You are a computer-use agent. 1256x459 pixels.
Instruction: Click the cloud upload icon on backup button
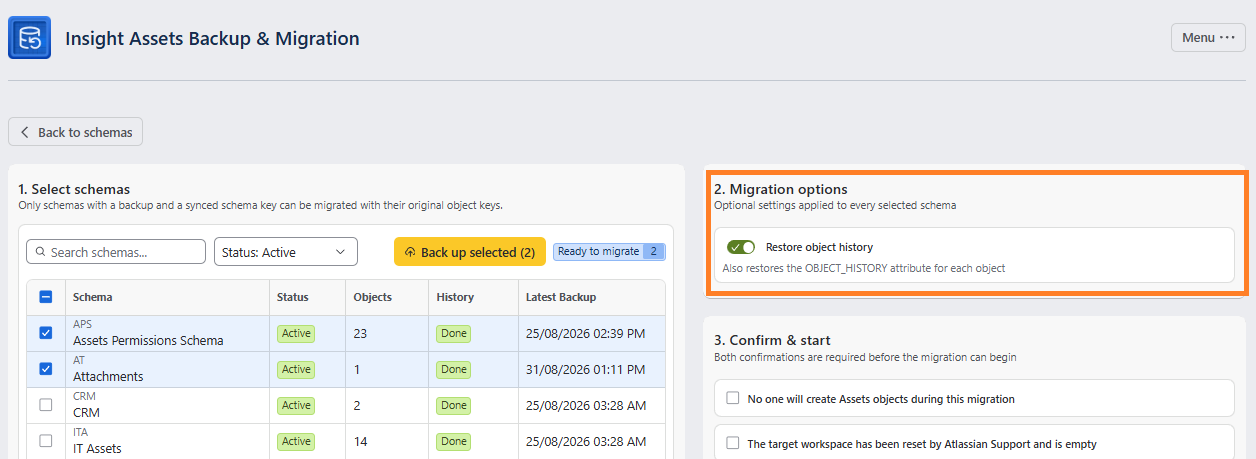click(410, 252)
